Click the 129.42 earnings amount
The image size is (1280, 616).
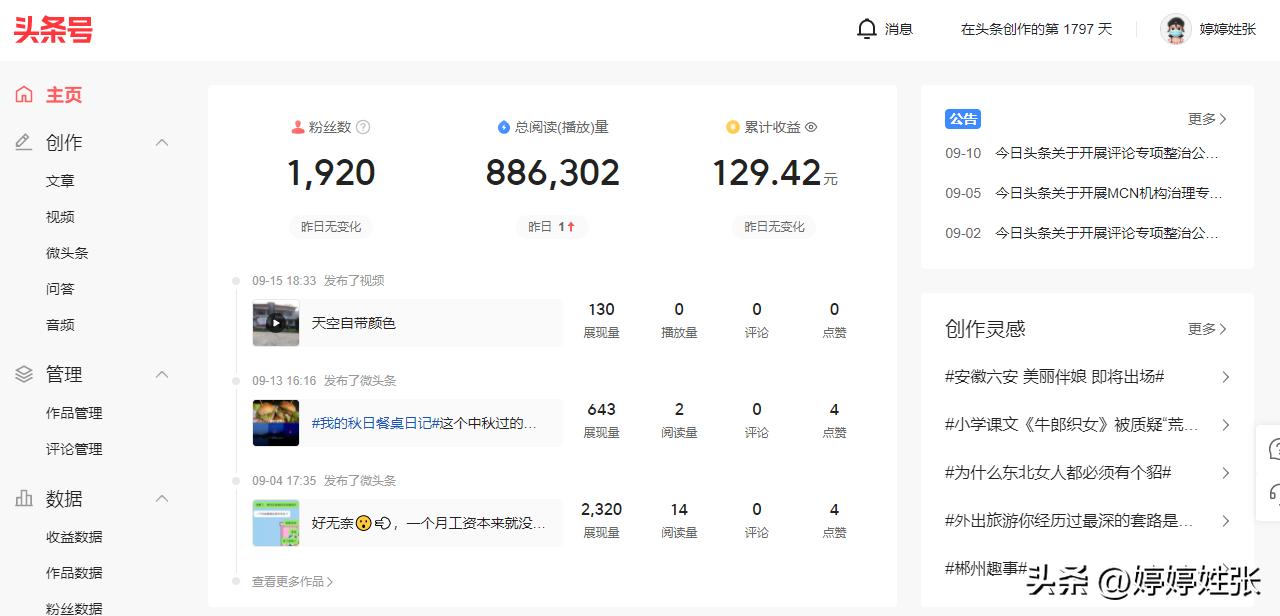pos(766,173)
